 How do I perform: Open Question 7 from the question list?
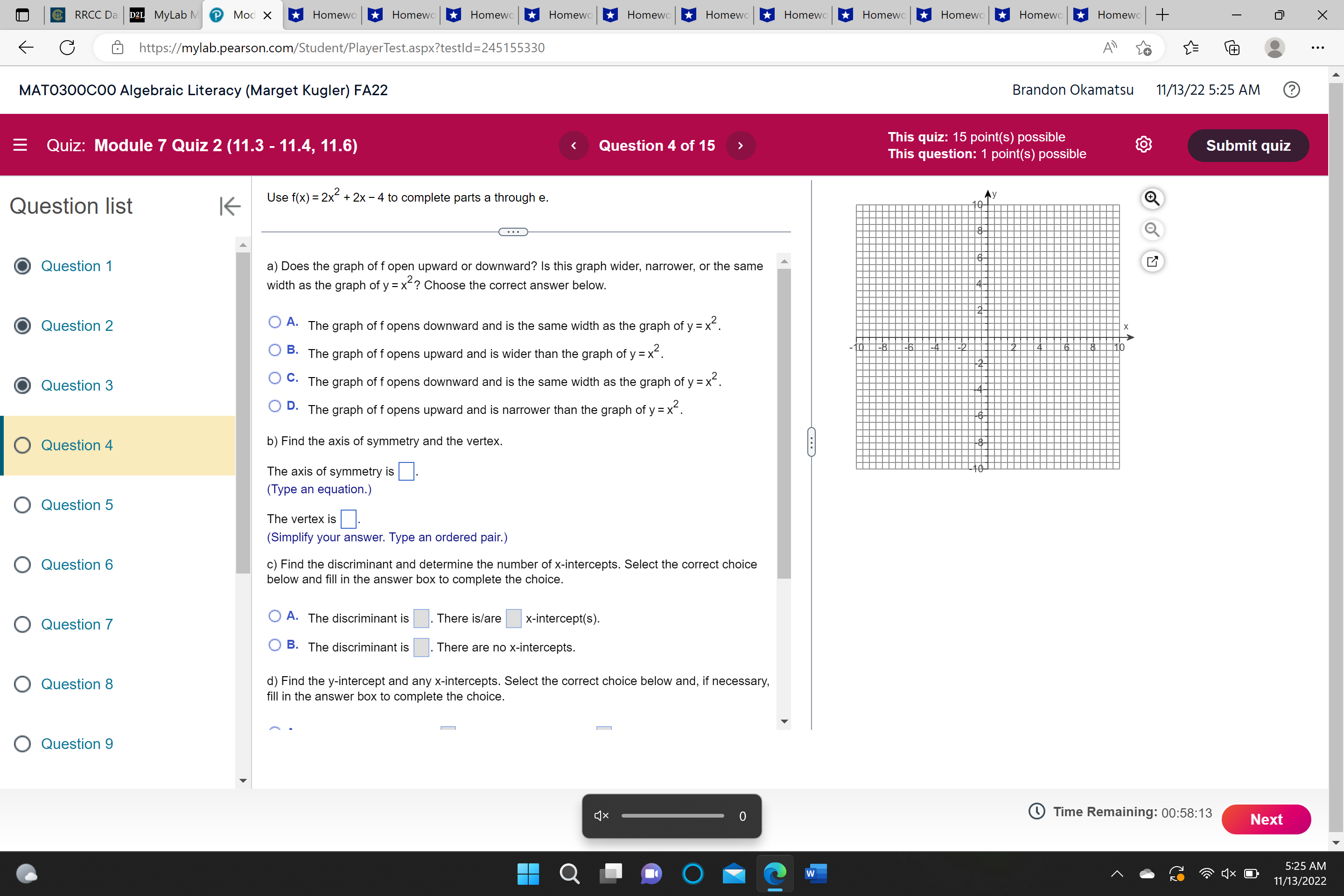[x=77, y=624]
